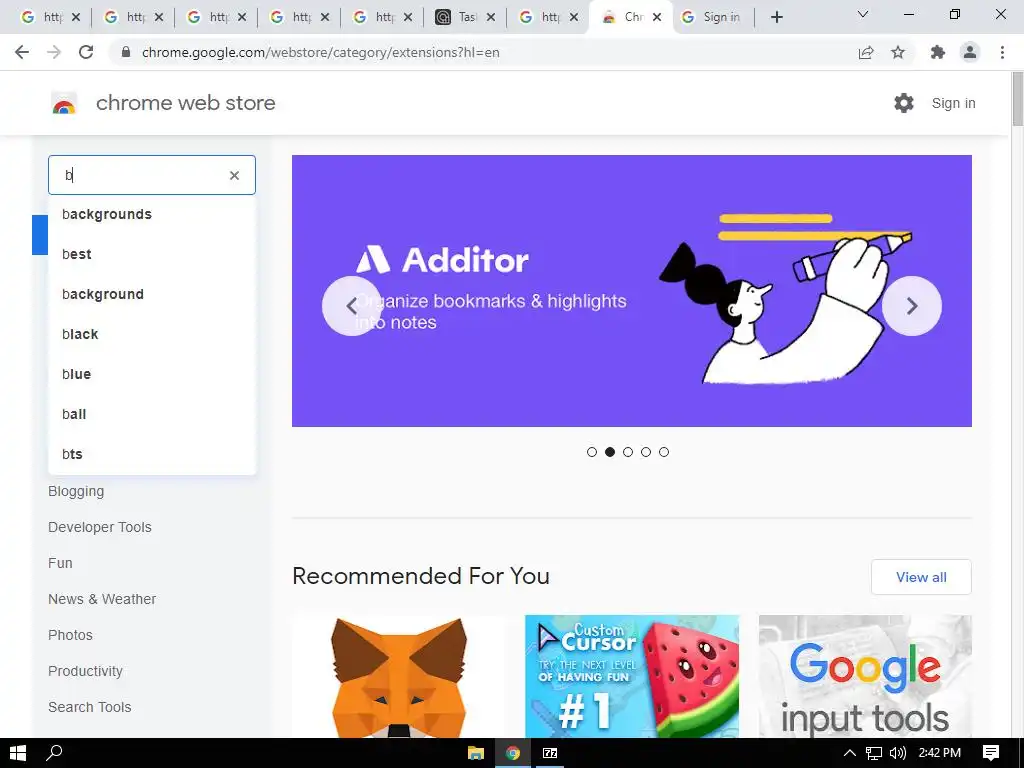
Task: Choose the 'background' suggestion
Action: click(152, 294)
